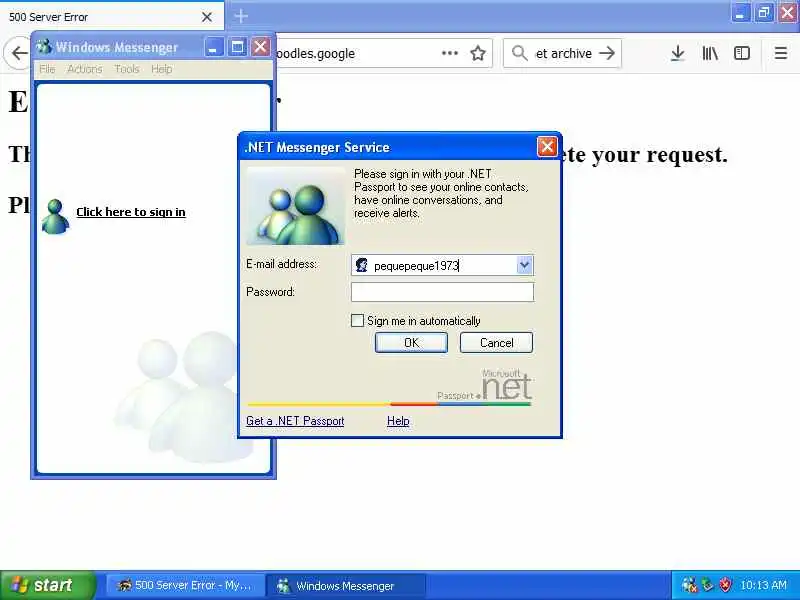Click the browser back arrow button

click(x=19, y=53)
